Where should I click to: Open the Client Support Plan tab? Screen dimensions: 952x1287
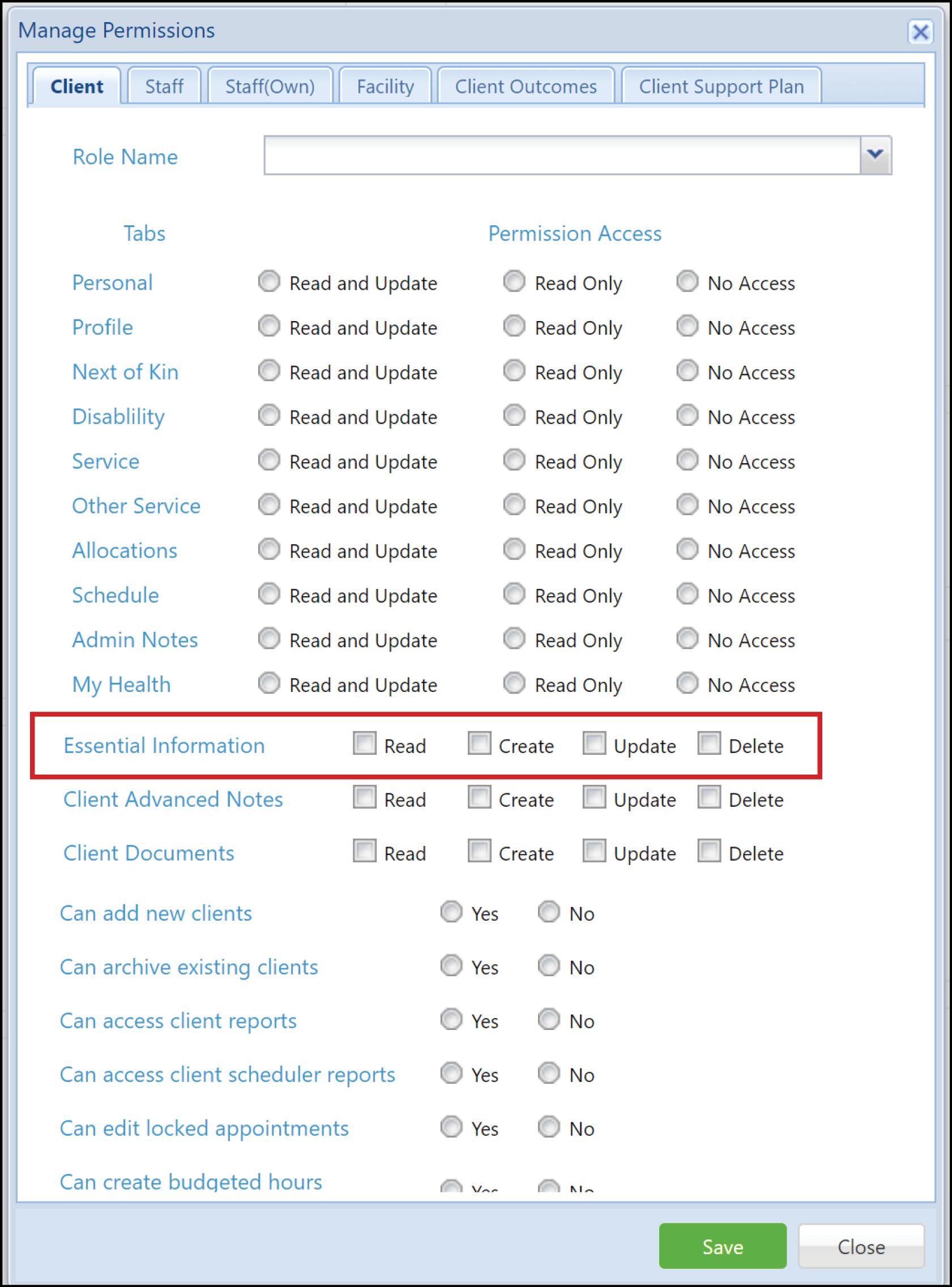[722, 86]
